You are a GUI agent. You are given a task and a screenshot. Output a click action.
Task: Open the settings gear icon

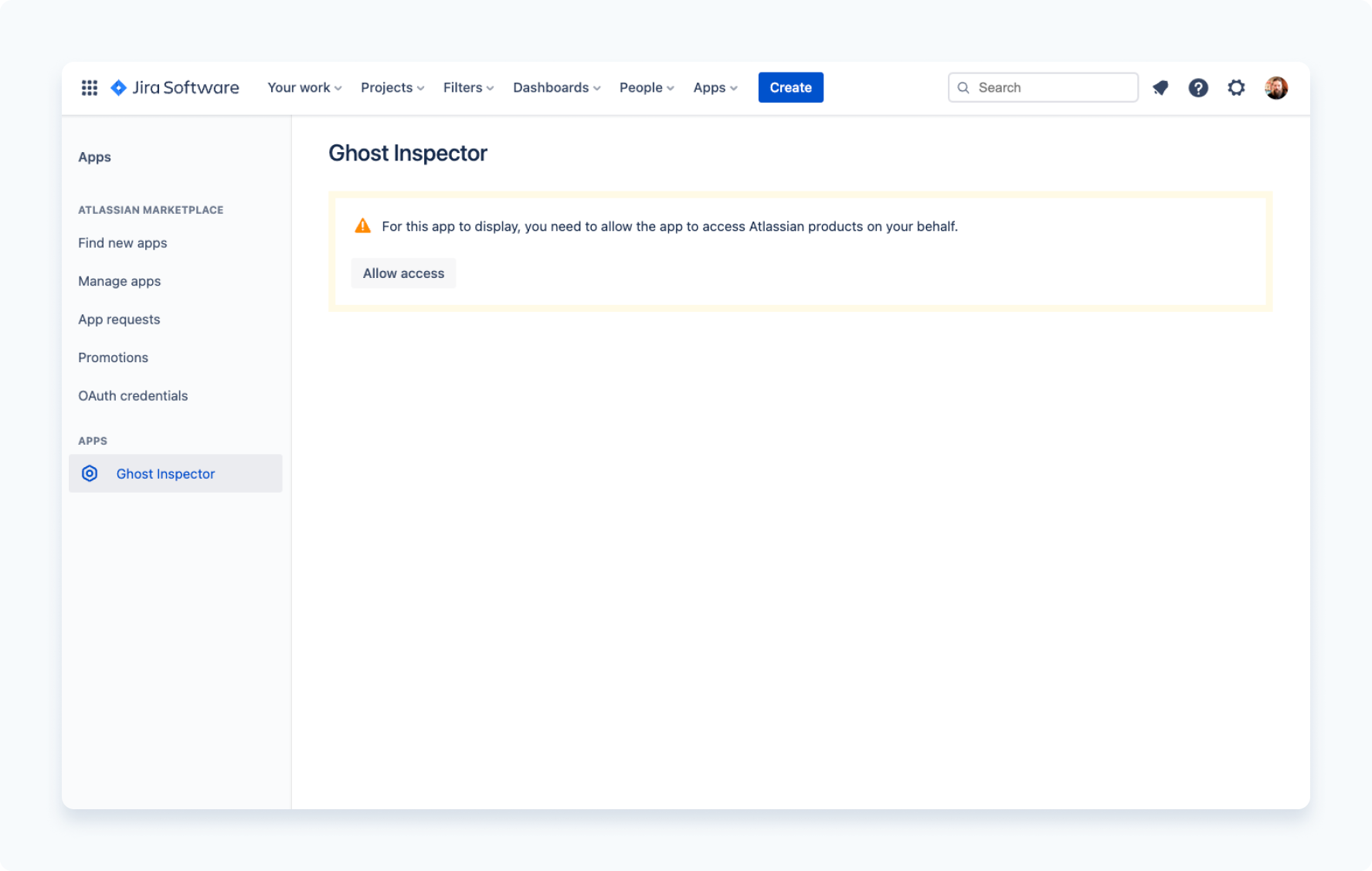click(1236, 88)
